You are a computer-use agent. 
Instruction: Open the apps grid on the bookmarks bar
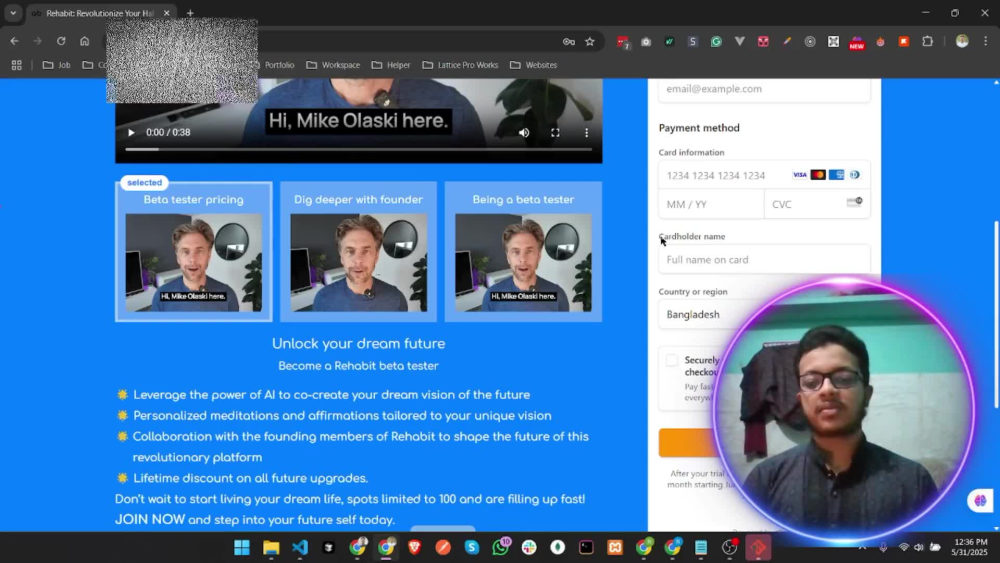[x=17, y=65]
